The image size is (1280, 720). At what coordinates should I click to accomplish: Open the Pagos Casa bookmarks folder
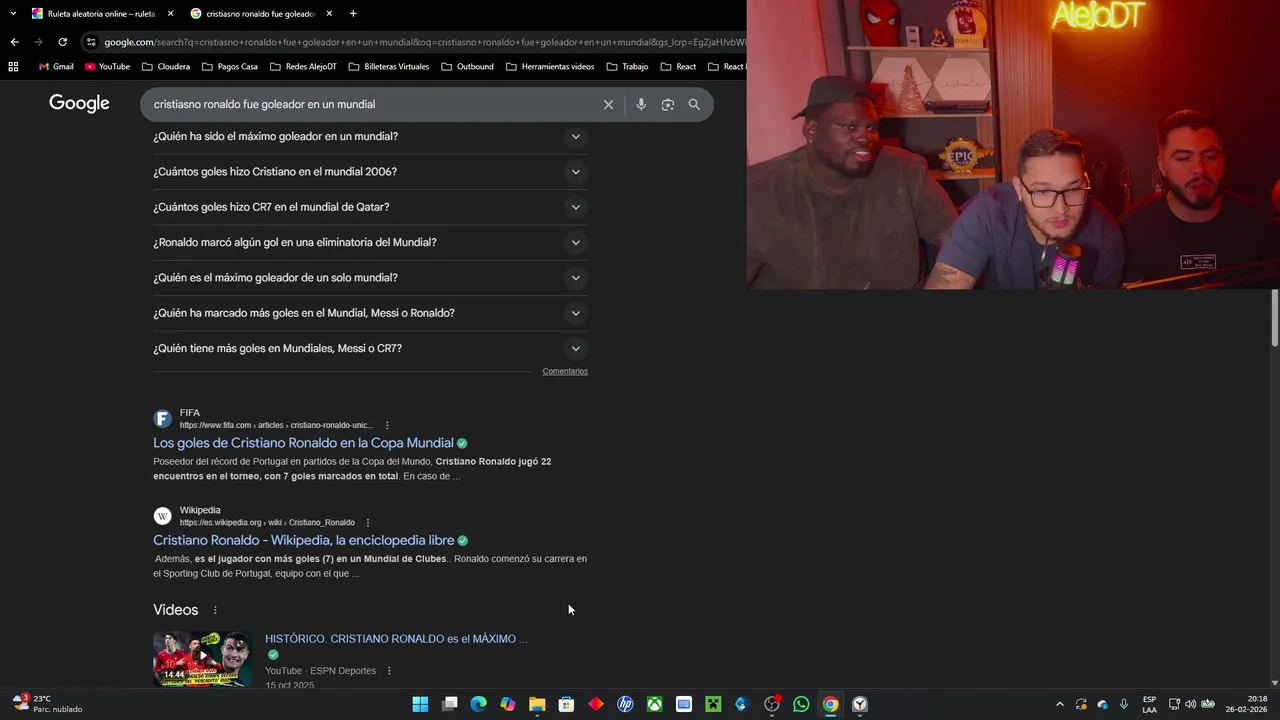click(230, 67)
